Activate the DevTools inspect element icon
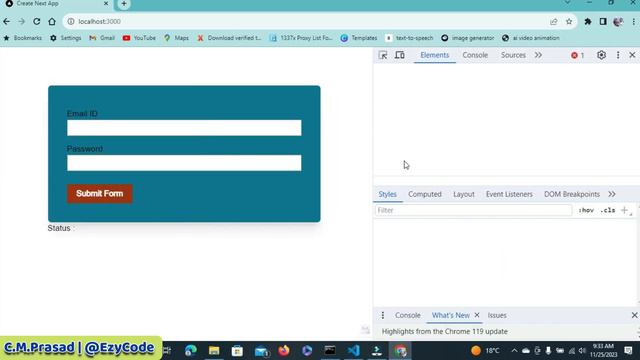 click(x=383, y=55)
